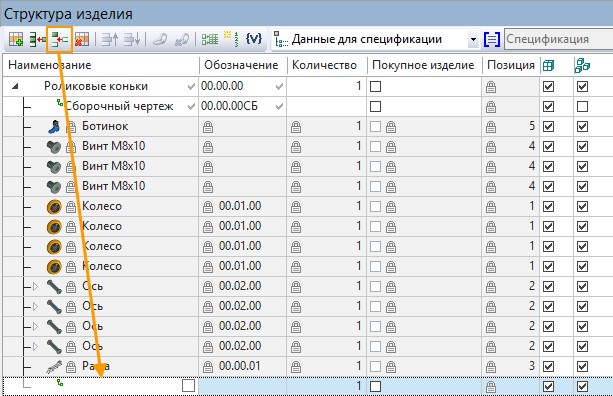Screen dimensions: 613x396
Task: Toggle Покупное изделие checkbox in Рама row
Action: (375, 366)
